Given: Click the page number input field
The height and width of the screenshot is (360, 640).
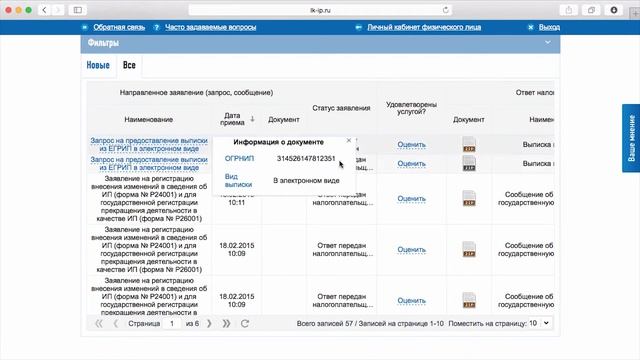Looking at the screenshot, I should [172, 323].
